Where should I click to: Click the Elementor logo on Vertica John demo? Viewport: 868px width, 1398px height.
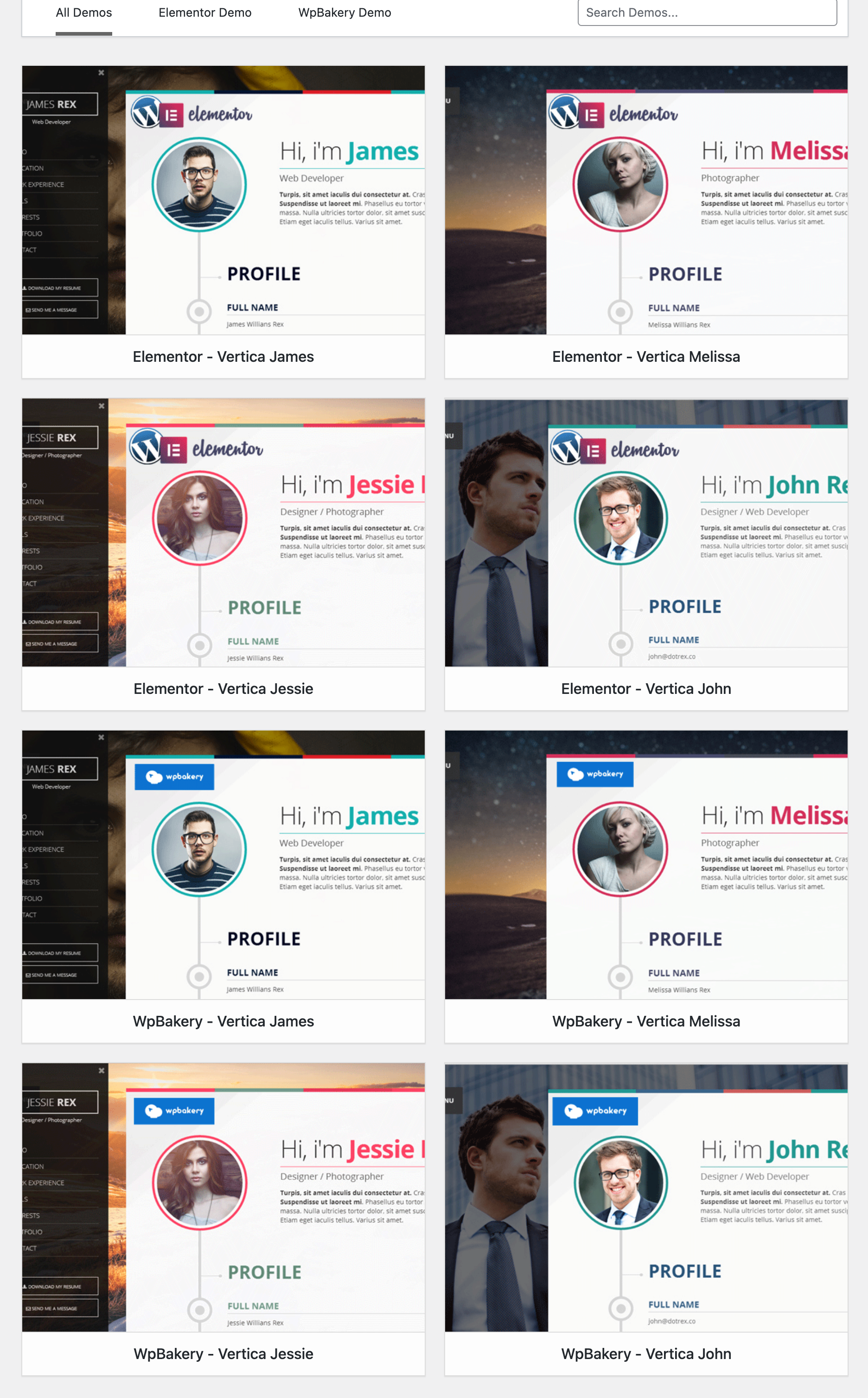point(615,449)
